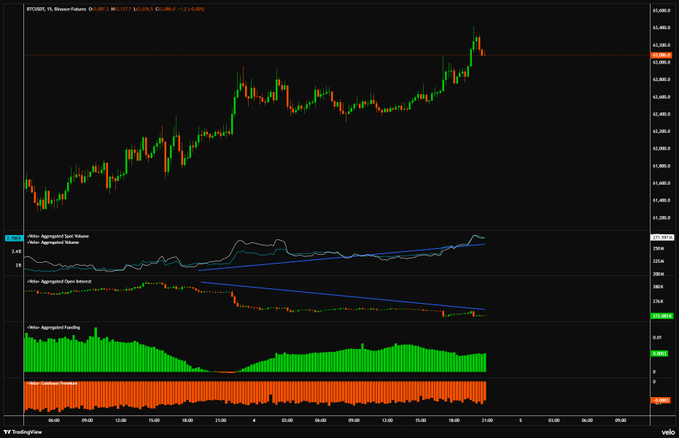Click the 0.01 funding axis label
The width and height of the screenshot is (679, 438).
(x=657, y=337)
